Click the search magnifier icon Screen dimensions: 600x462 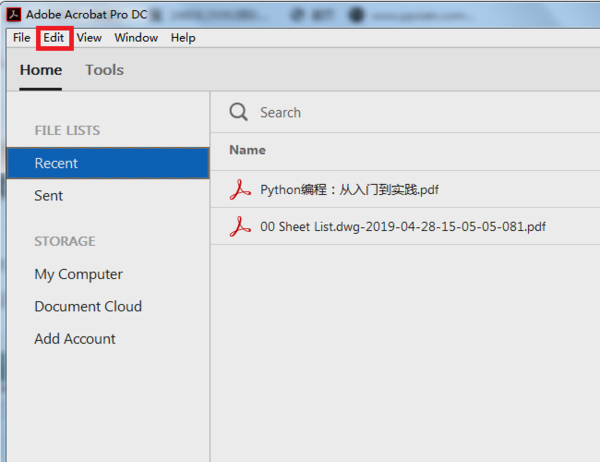238,112
